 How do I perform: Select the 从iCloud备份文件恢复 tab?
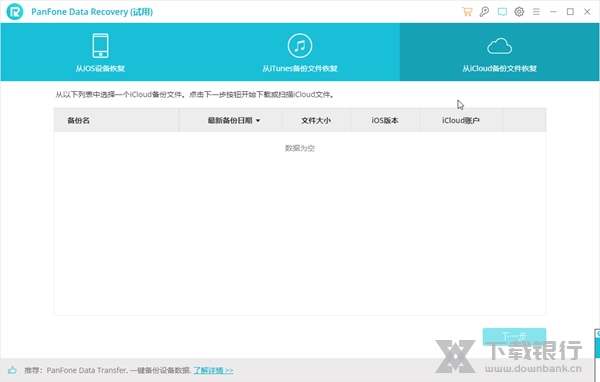499,52
